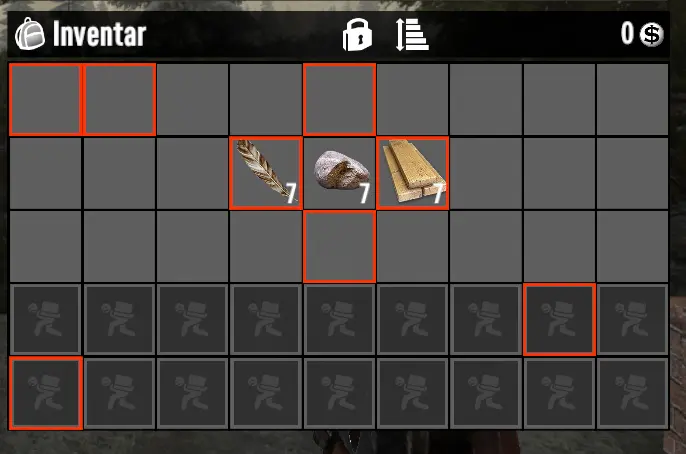The width and height of the screenshot is (686, 454).
Task: Click the backpack icon beside Inventar
Action: tap(30, 34)
